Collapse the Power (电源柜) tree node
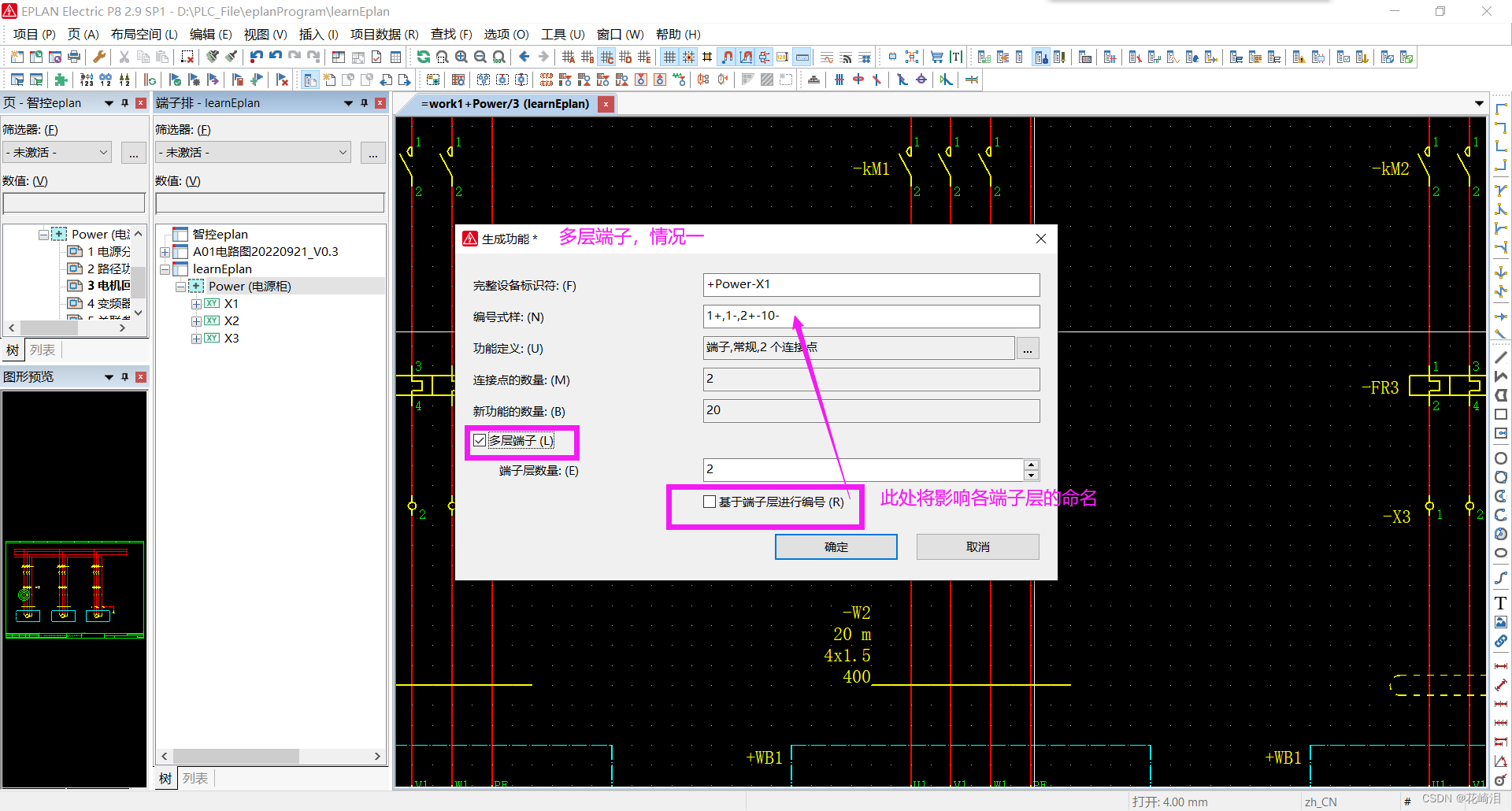 [x=180, y=287]
